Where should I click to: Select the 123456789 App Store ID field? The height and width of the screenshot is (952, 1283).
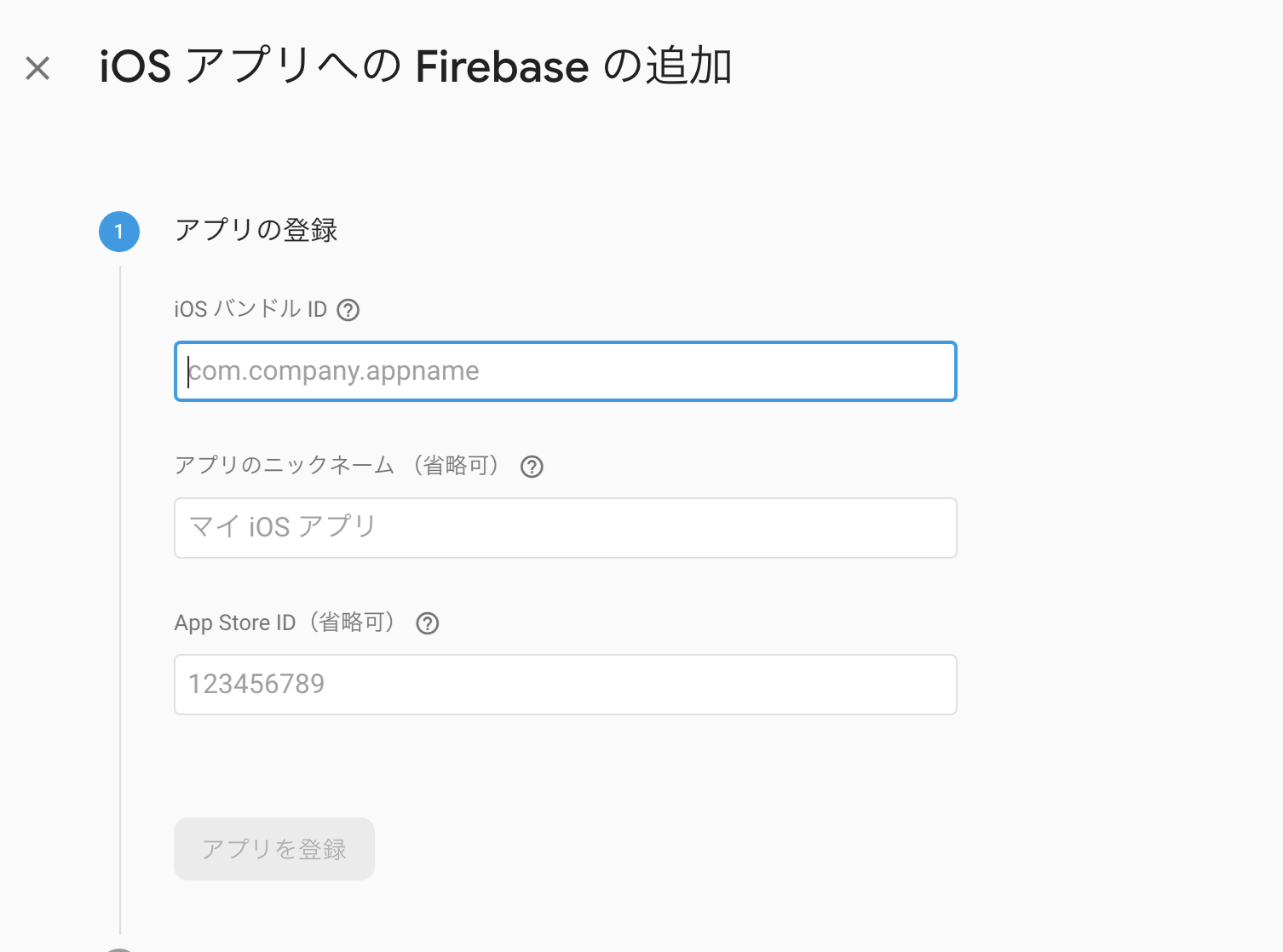pos(565,684)
